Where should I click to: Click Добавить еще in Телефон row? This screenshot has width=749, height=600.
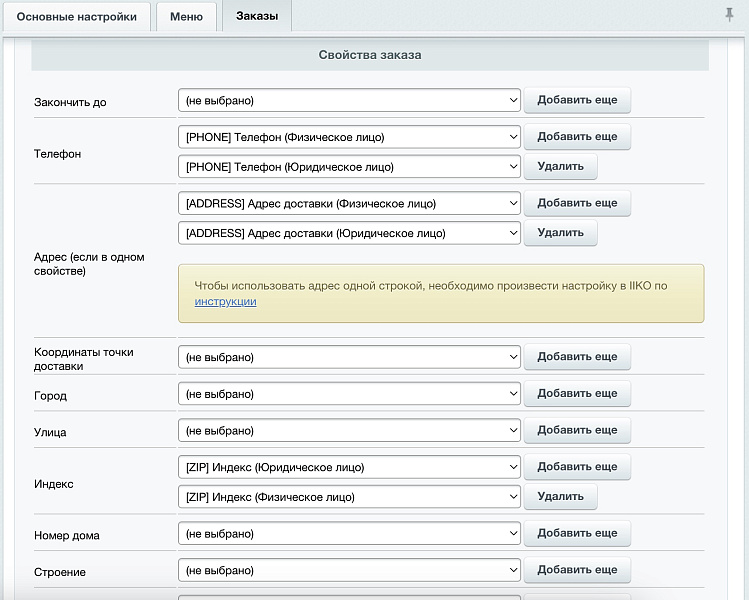pyautogui.click(x=577, y=137)
